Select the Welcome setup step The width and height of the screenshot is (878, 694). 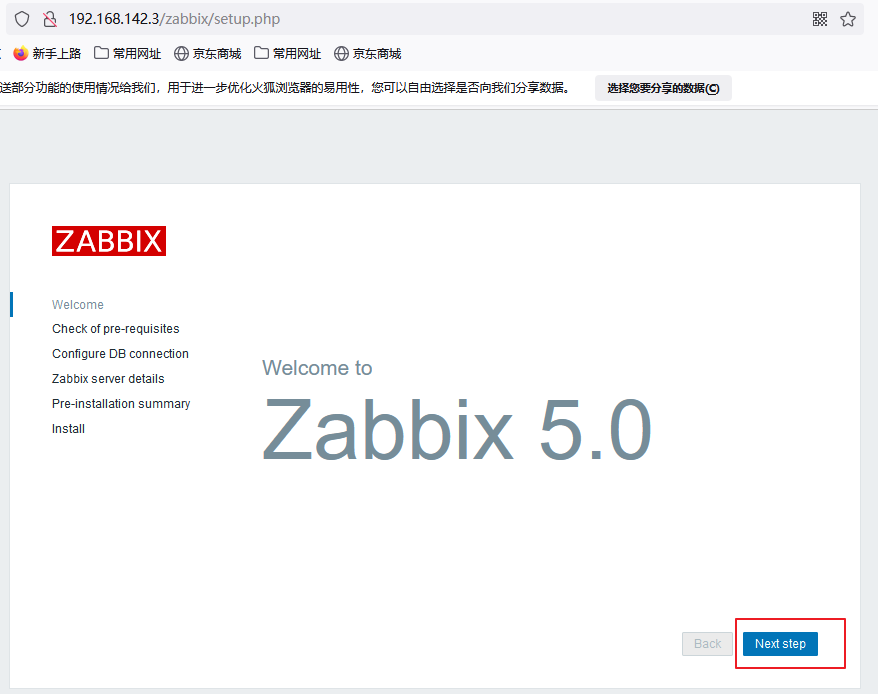pyautogui.click(x=78, y=305)
